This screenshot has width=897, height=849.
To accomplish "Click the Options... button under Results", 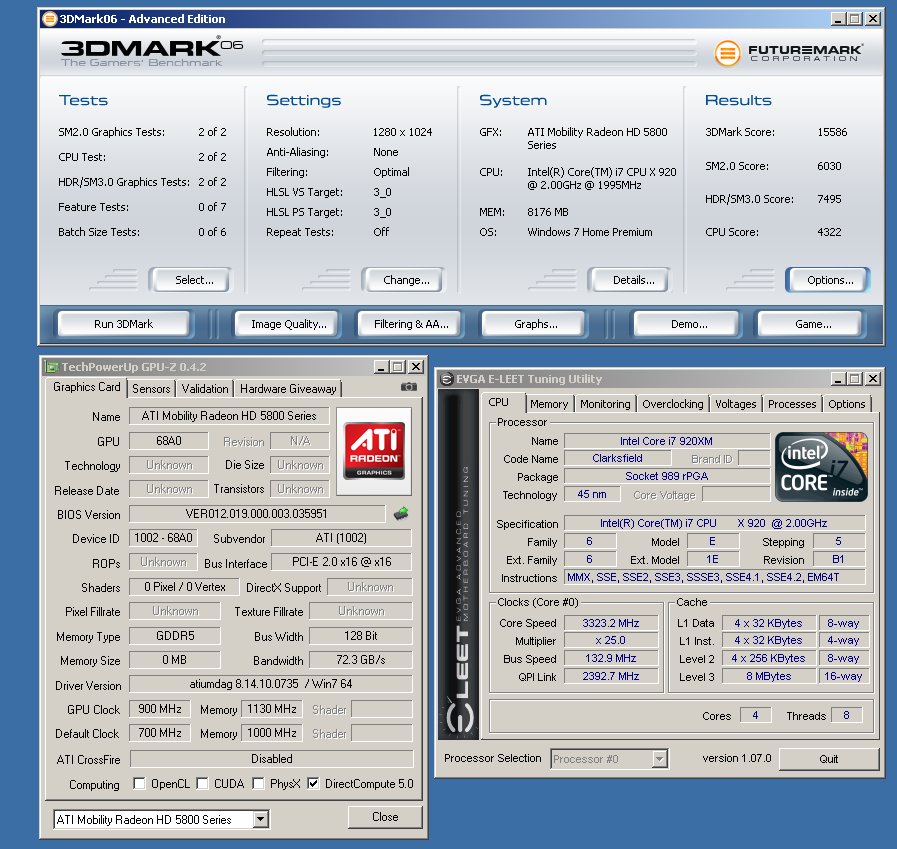I will pos(827,280).
